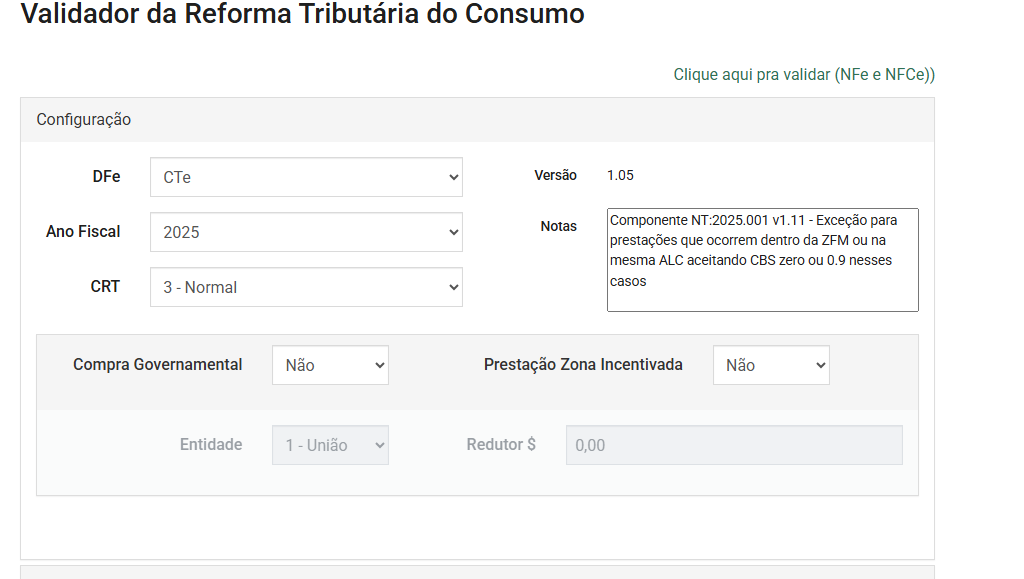Choose 'Não' for Prestação Zona Incentivada
Image resolution: width=1024 pixels, height=579 pixels.
coord(770,365)
